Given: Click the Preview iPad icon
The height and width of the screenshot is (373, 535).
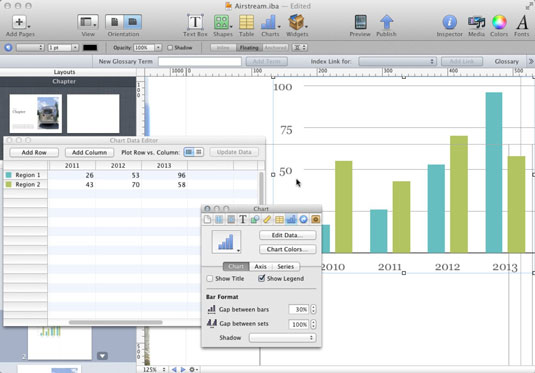Looking at the screenshot, I should pyautogui.click(x=360, y=23).
